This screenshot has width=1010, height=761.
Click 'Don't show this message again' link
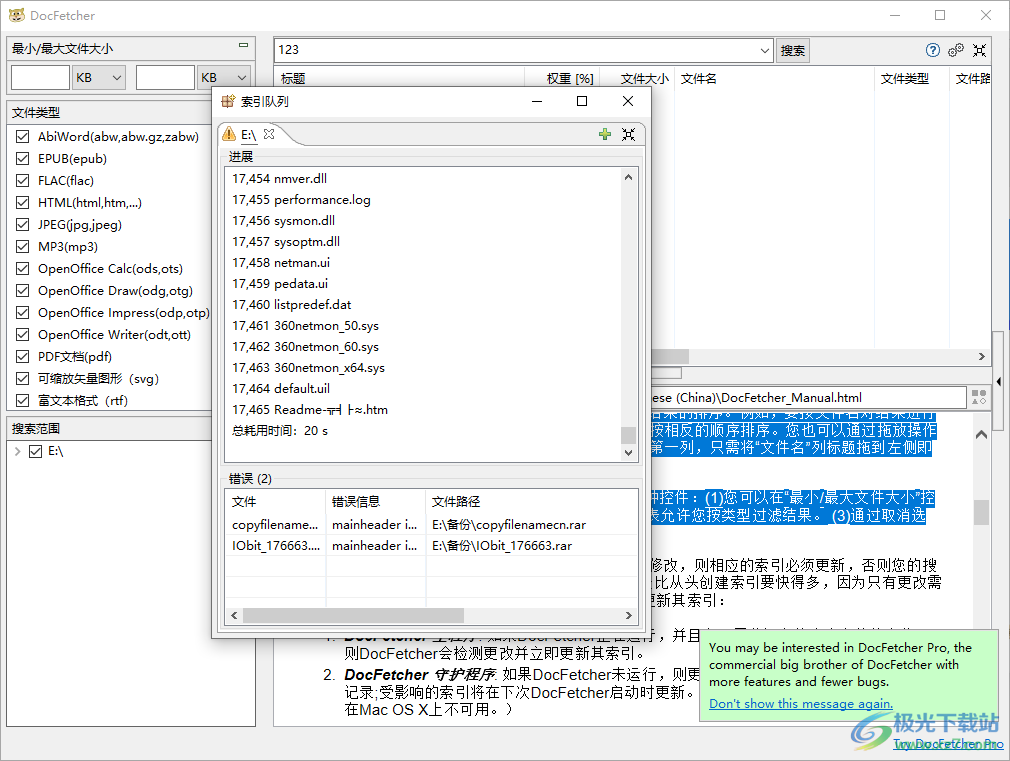point(801,704)
